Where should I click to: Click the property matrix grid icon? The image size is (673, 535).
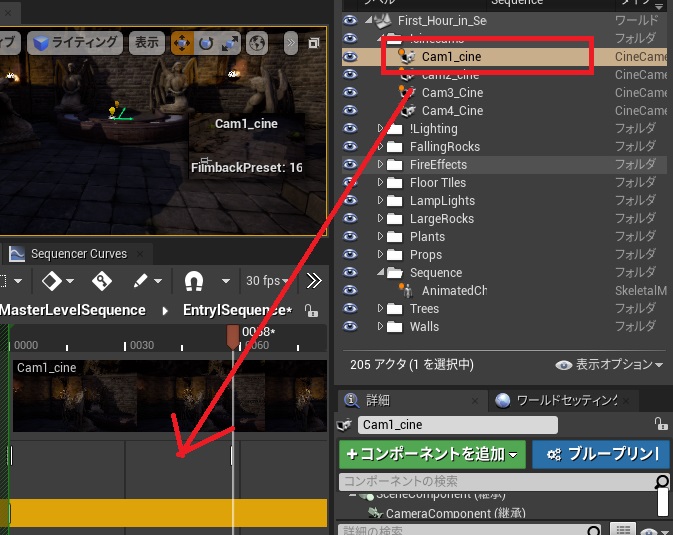(623, 529)
